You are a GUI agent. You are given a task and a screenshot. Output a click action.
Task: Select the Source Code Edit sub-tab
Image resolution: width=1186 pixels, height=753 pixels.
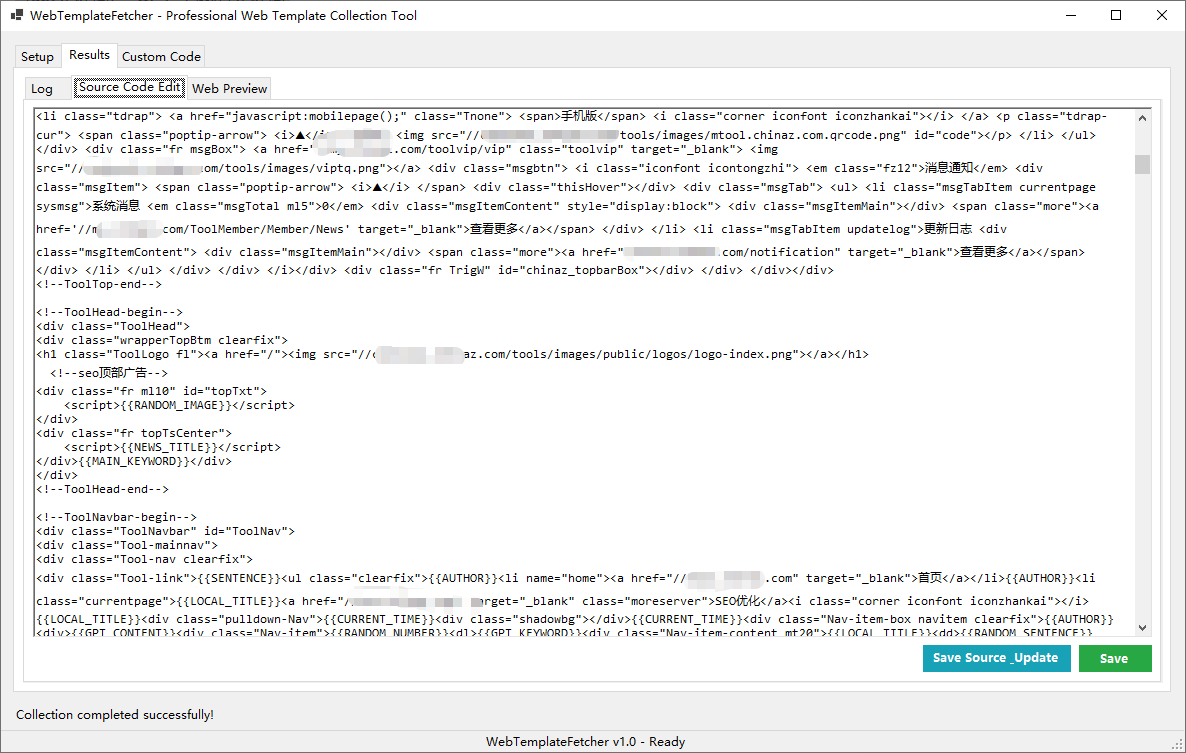(x=129, y=88)
